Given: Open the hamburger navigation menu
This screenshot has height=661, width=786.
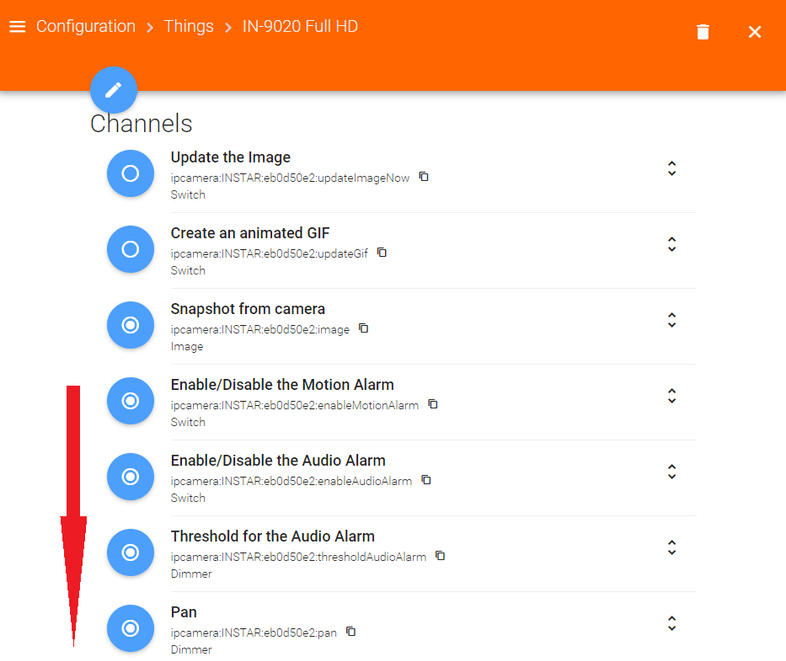Looking at the screenshot, I should point(17,27).
